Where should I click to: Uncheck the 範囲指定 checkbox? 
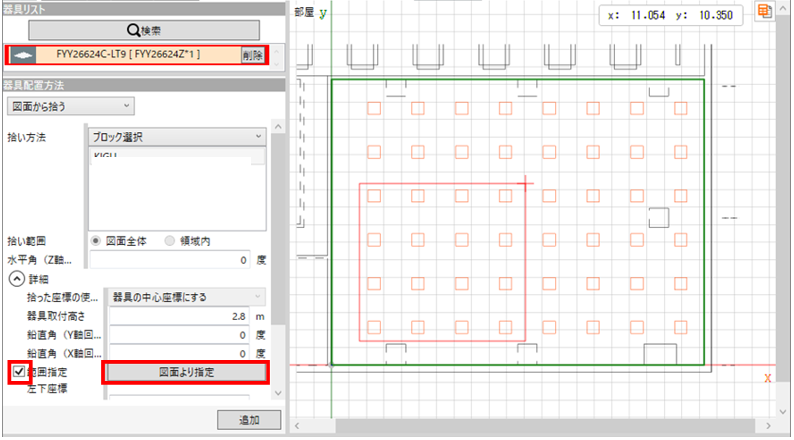pyautogui.click(x=15, y=372)
